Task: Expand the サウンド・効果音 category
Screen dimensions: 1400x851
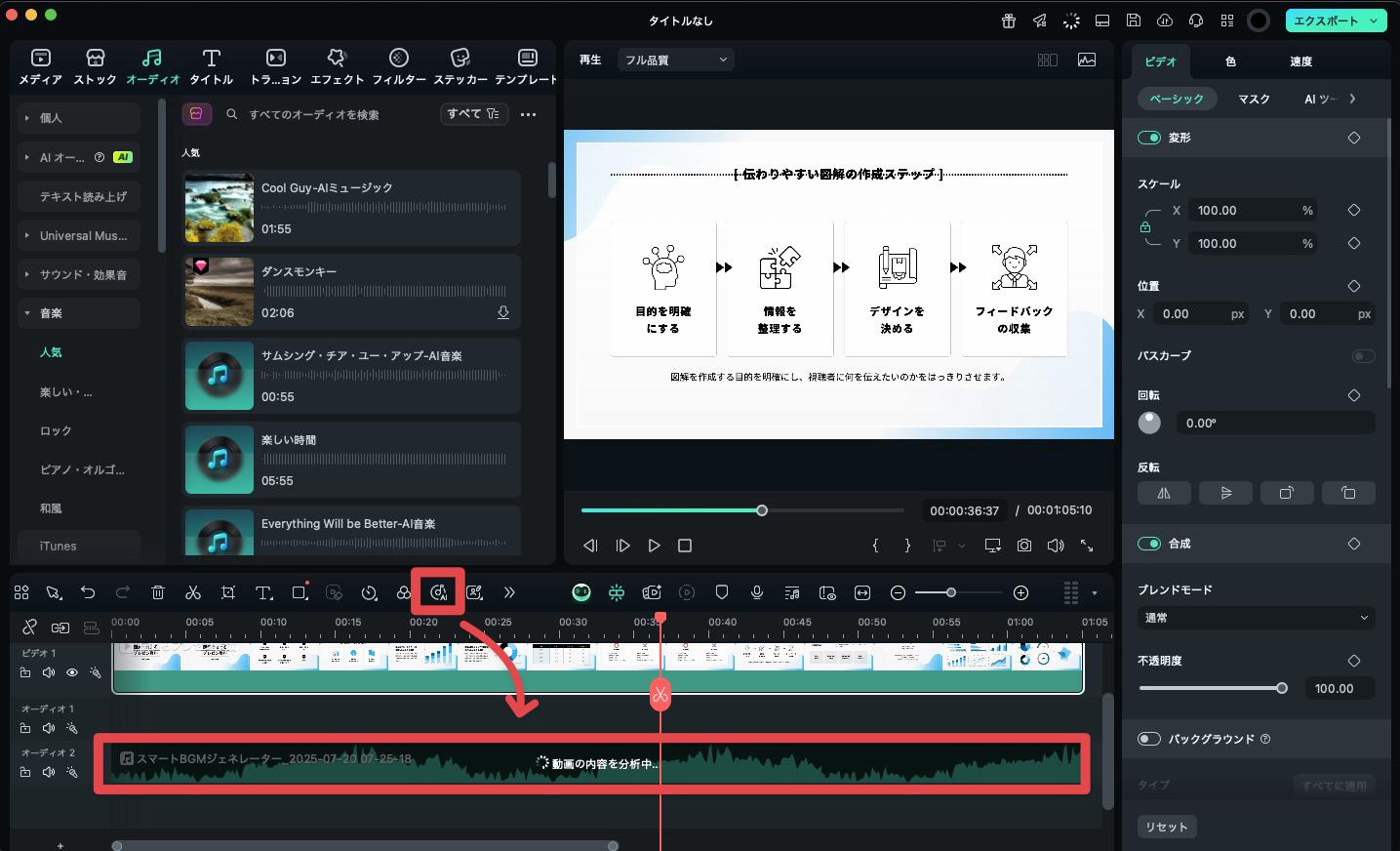Action: [x=27, y=274]
